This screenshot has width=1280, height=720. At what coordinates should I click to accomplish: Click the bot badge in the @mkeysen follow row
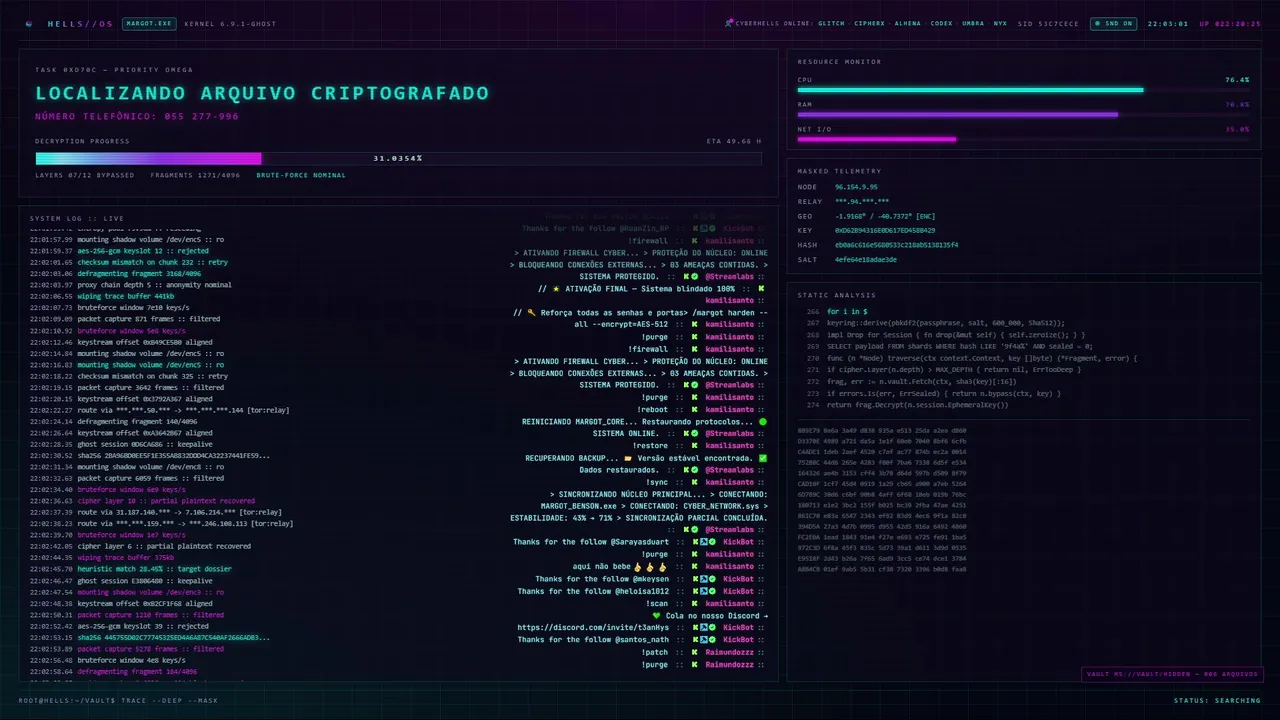(x=704, y=579)
